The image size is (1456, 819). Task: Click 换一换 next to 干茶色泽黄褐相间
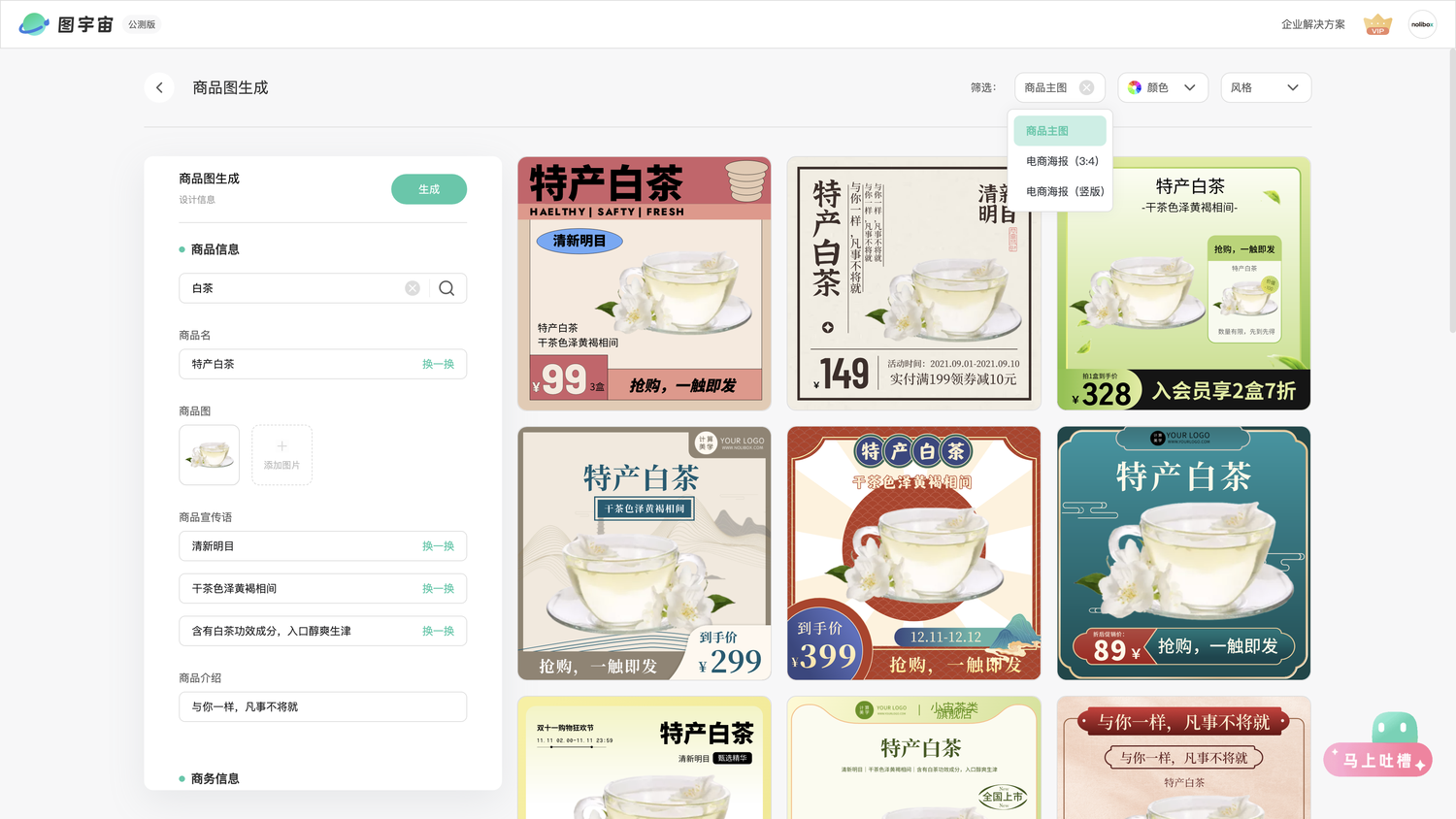pyautogui.click(x=438, y=588)
